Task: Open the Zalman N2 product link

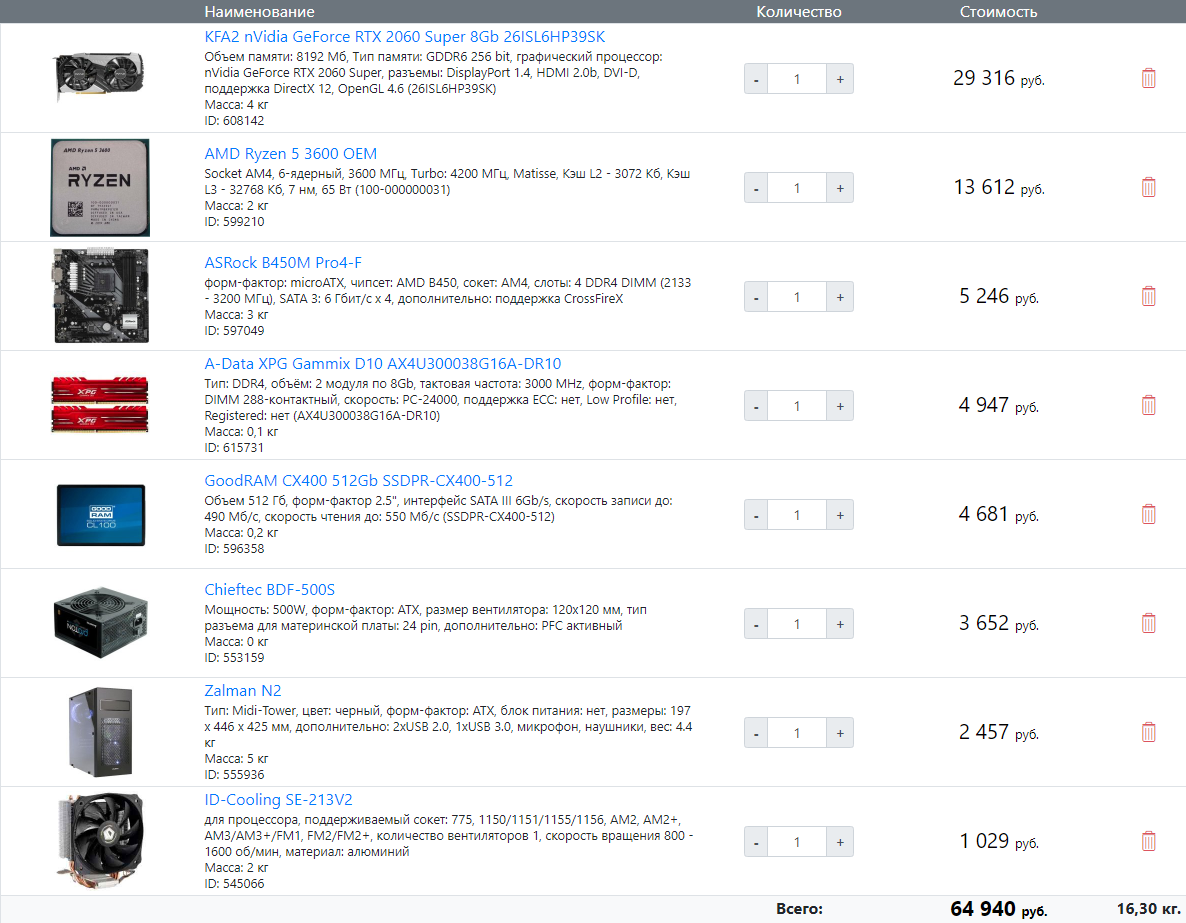Action: point(243,691)
